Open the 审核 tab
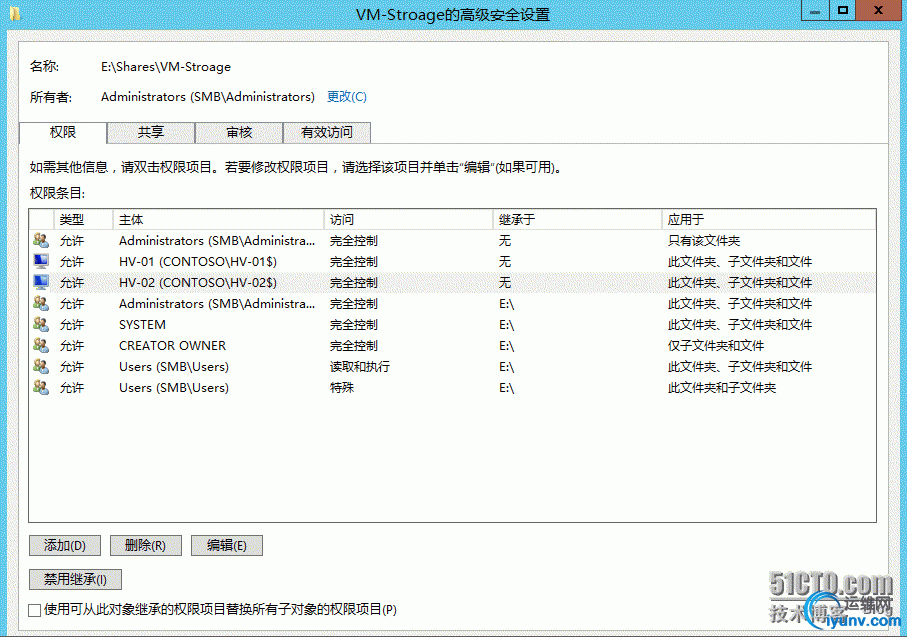 point(239,132)
